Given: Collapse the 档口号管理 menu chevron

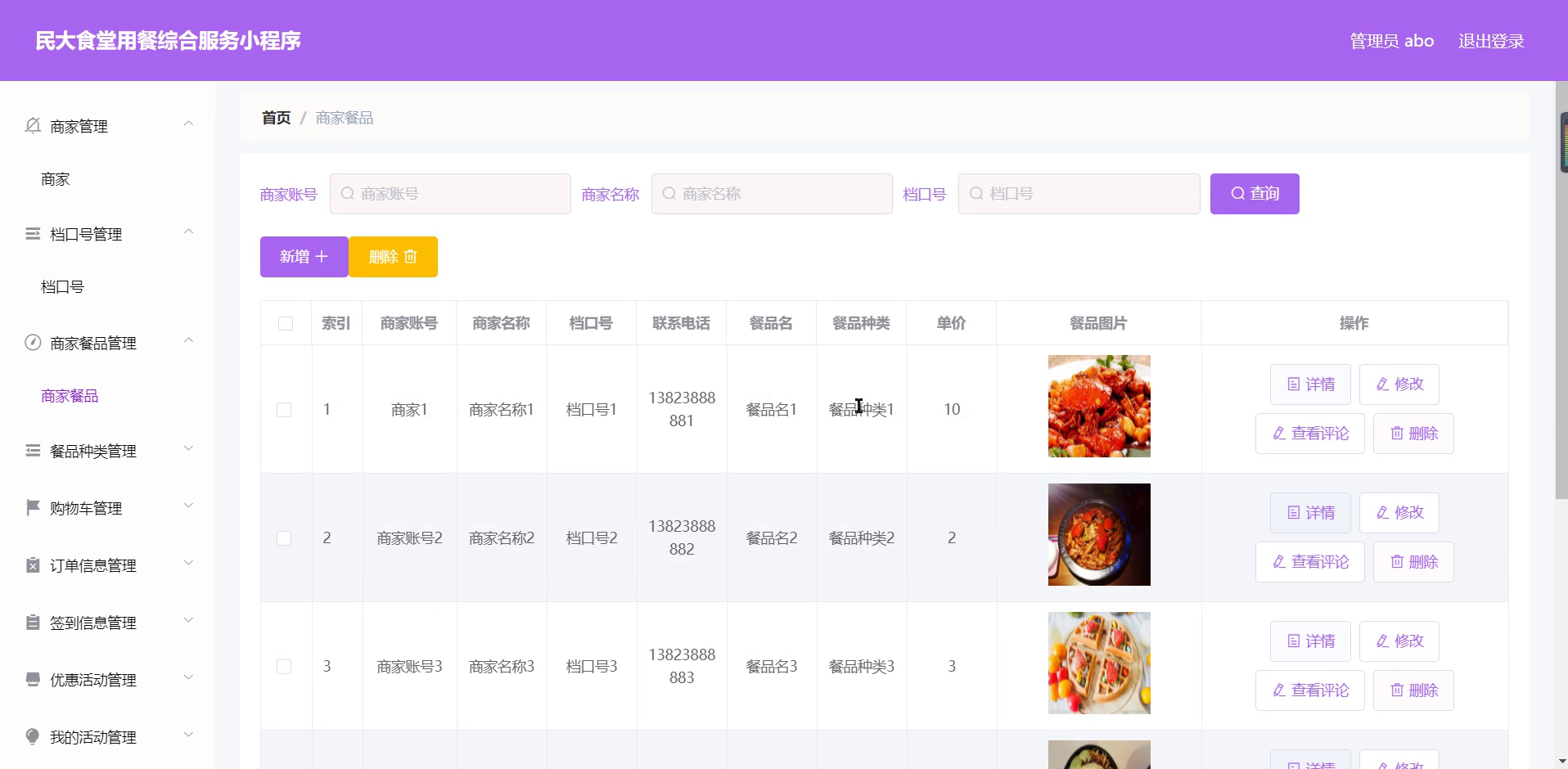Looking at the screenshot, I should [x=188, y=232].
